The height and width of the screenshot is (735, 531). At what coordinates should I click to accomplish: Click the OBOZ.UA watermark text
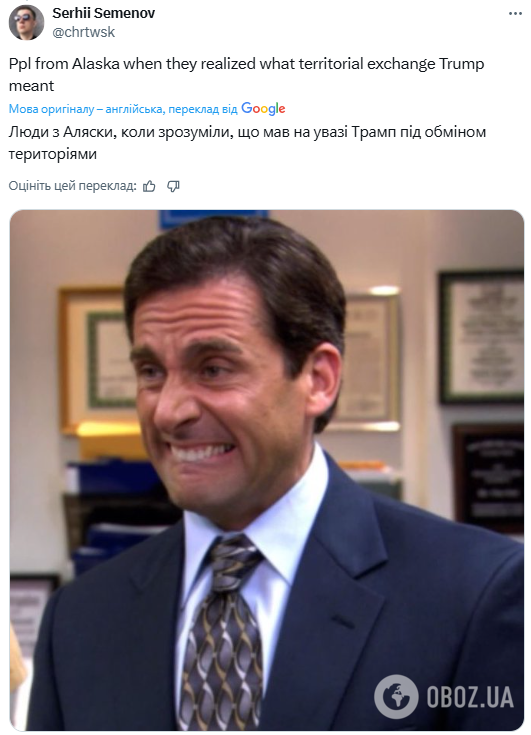[470, 697]
